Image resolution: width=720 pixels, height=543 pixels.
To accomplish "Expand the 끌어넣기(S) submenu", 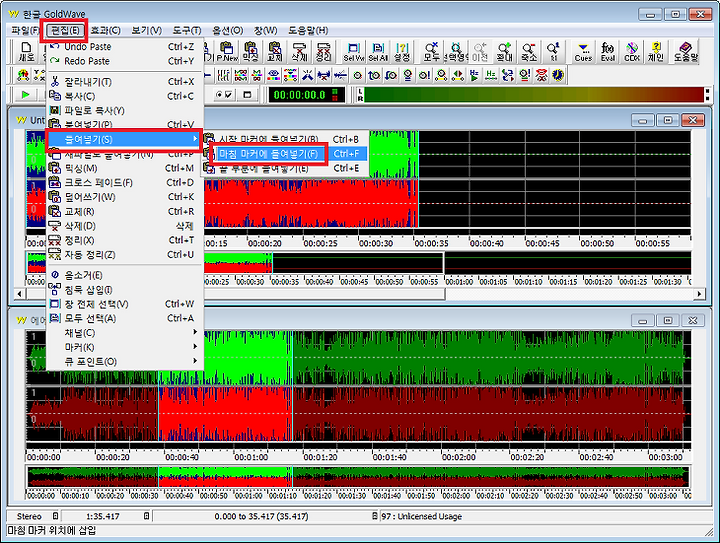I will (x=124, y=139).
